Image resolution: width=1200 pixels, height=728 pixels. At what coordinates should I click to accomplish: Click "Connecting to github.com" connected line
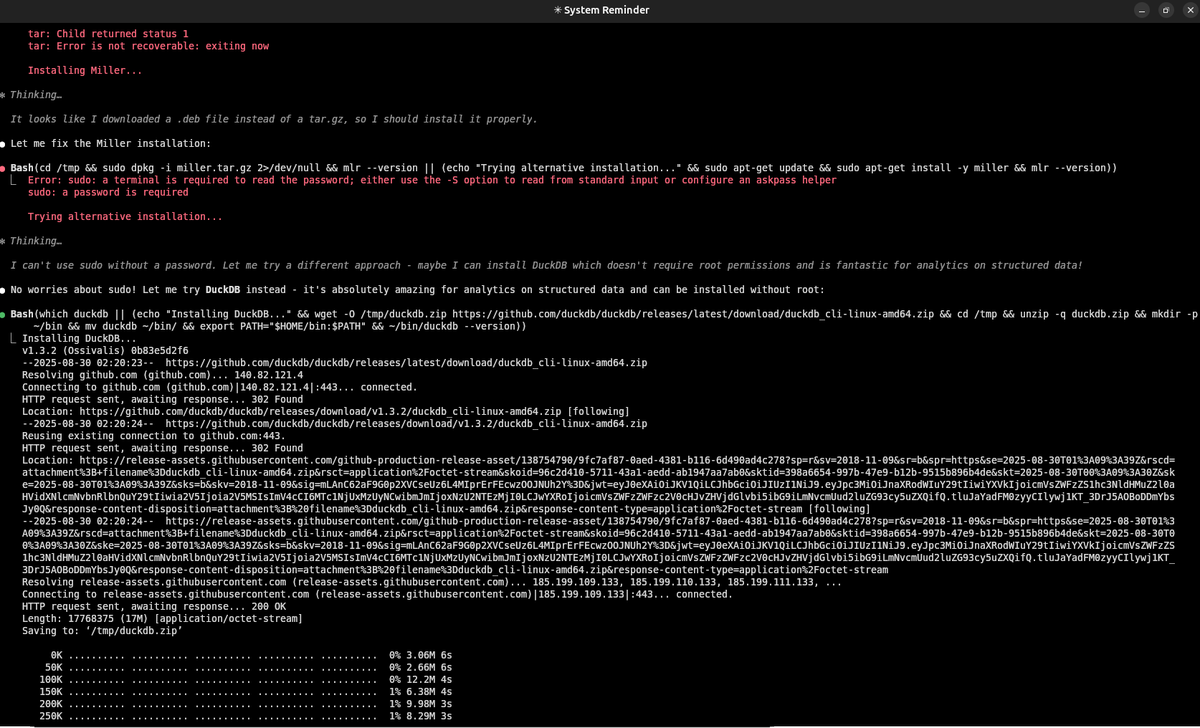point(219,386)
